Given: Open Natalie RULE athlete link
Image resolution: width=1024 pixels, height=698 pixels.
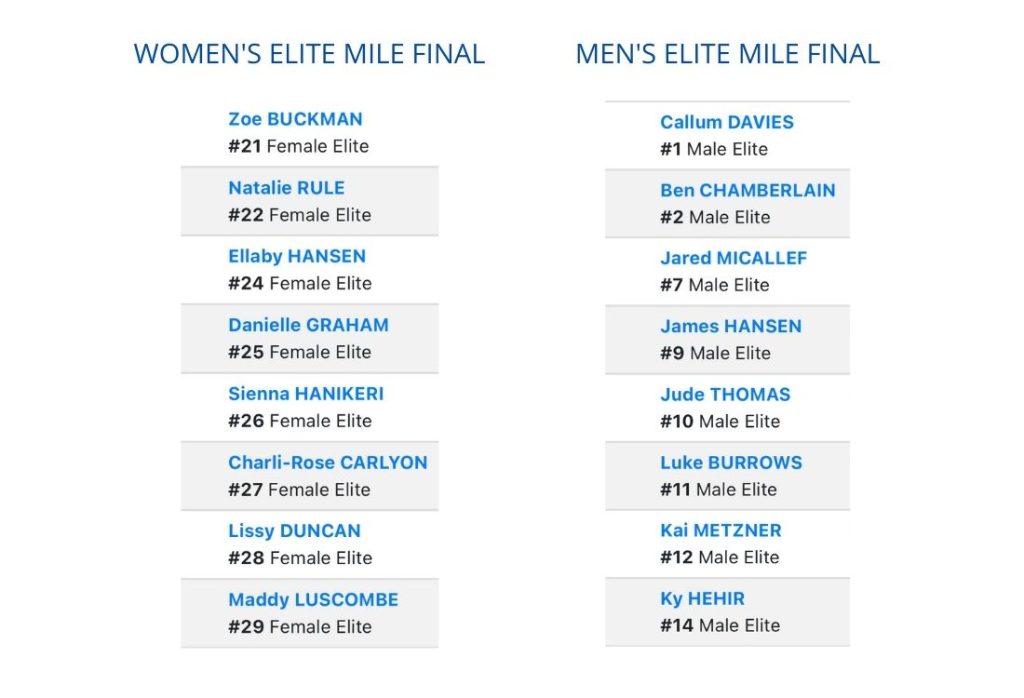Looking at the screenshot, I should [286, 188].
